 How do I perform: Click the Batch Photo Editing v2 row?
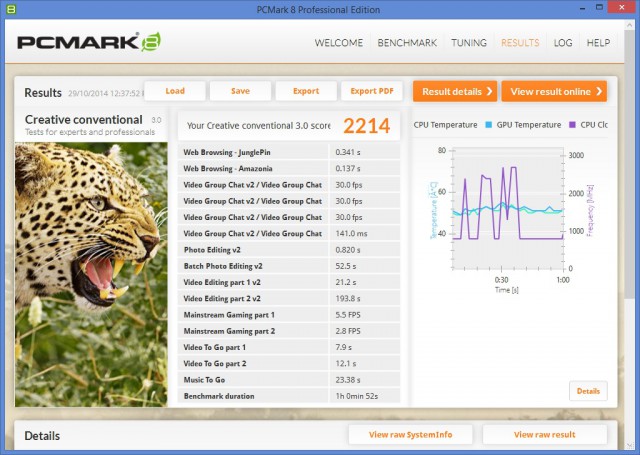(x=289, y=266)
